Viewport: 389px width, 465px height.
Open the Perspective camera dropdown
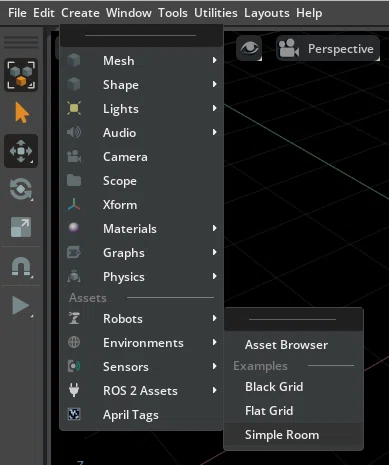328,49
